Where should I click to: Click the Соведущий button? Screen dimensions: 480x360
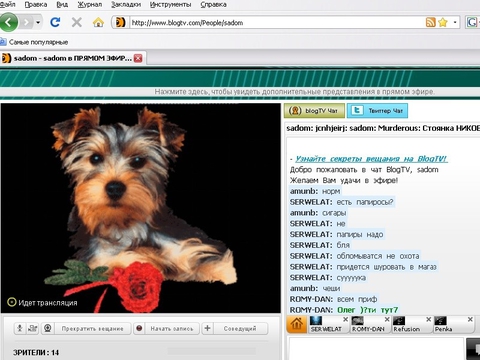(240, 329)
